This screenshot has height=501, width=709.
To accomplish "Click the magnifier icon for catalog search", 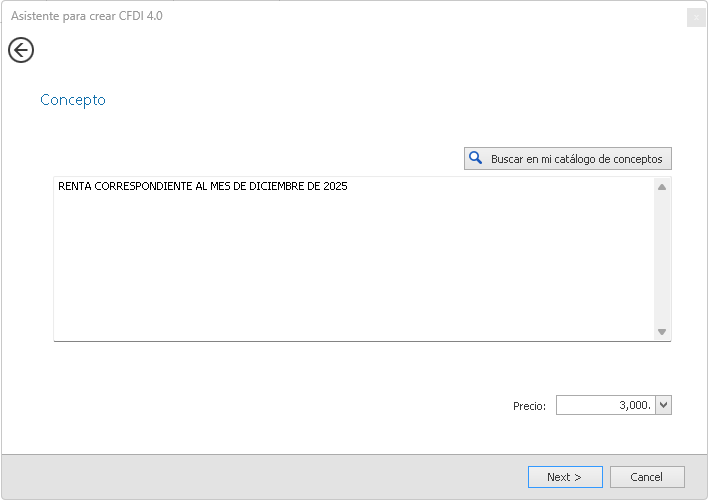I will click(476, 159).
